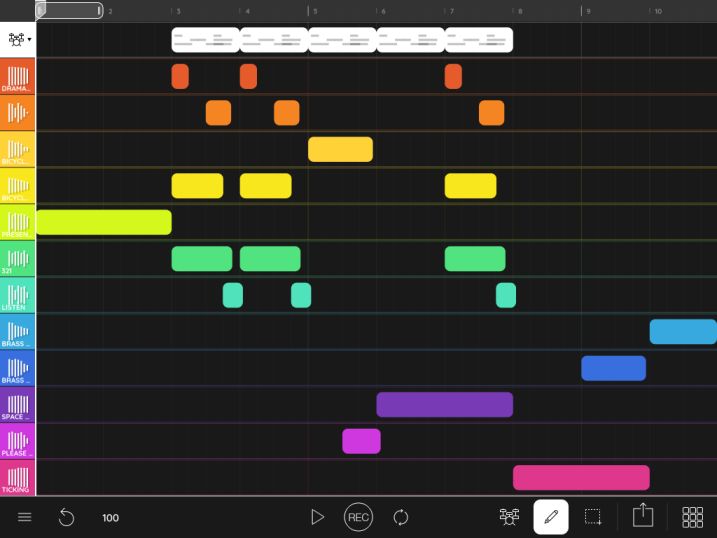The width and height of the screenshot is (717, 538).
Task: Select the light-orange BICYCL track header
Action: coord(17,149)
